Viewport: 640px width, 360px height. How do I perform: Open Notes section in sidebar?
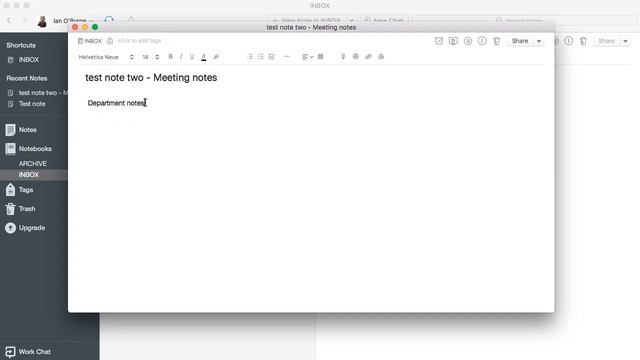click(28, 130)
